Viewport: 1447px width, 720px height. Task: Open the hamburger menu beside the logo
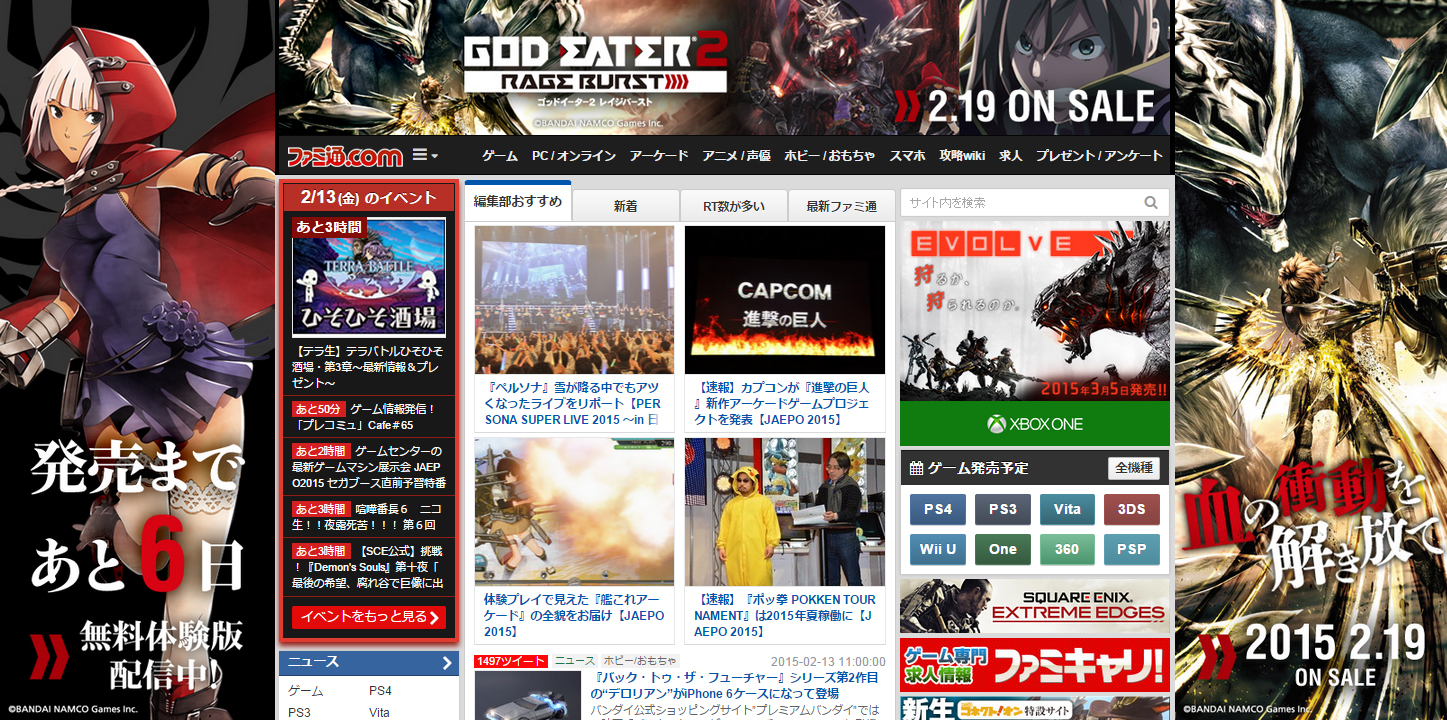click(x=425, y=156)
